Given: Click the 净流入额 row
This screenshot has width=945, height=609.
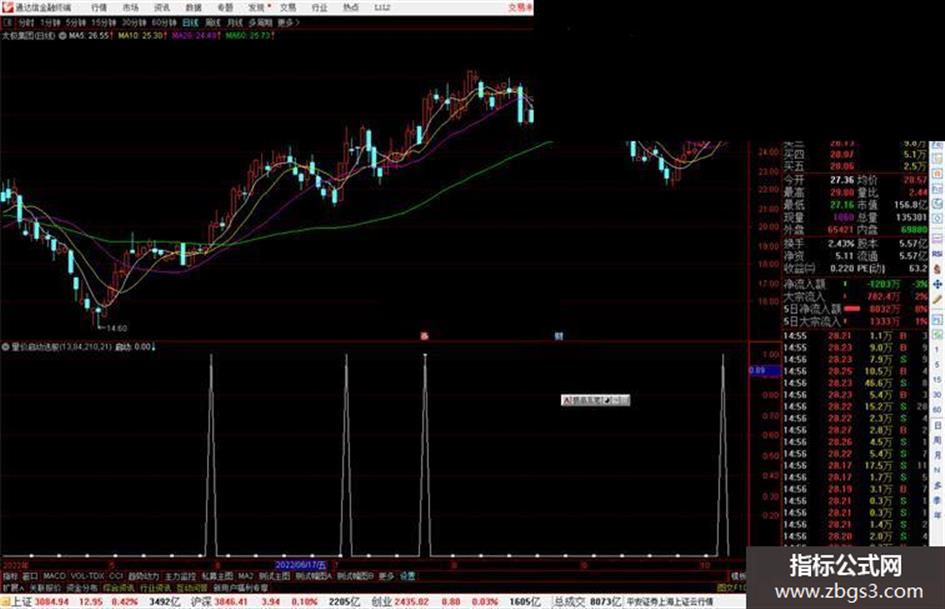Looking at the screenshot, I should tap(856, 284).
